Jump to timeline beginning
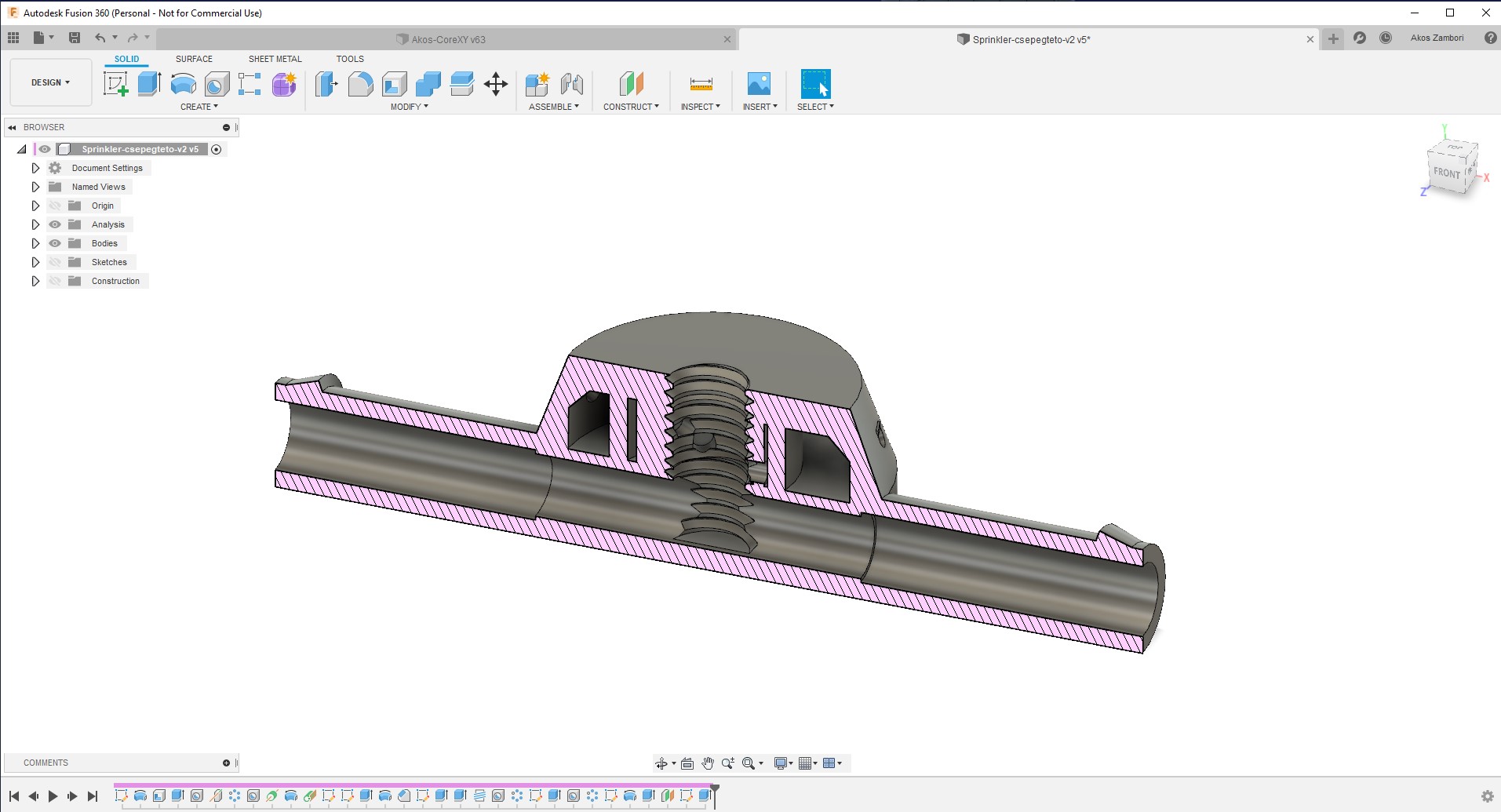The width and height of the screenshot is (1501, 812). coord(14,796)
